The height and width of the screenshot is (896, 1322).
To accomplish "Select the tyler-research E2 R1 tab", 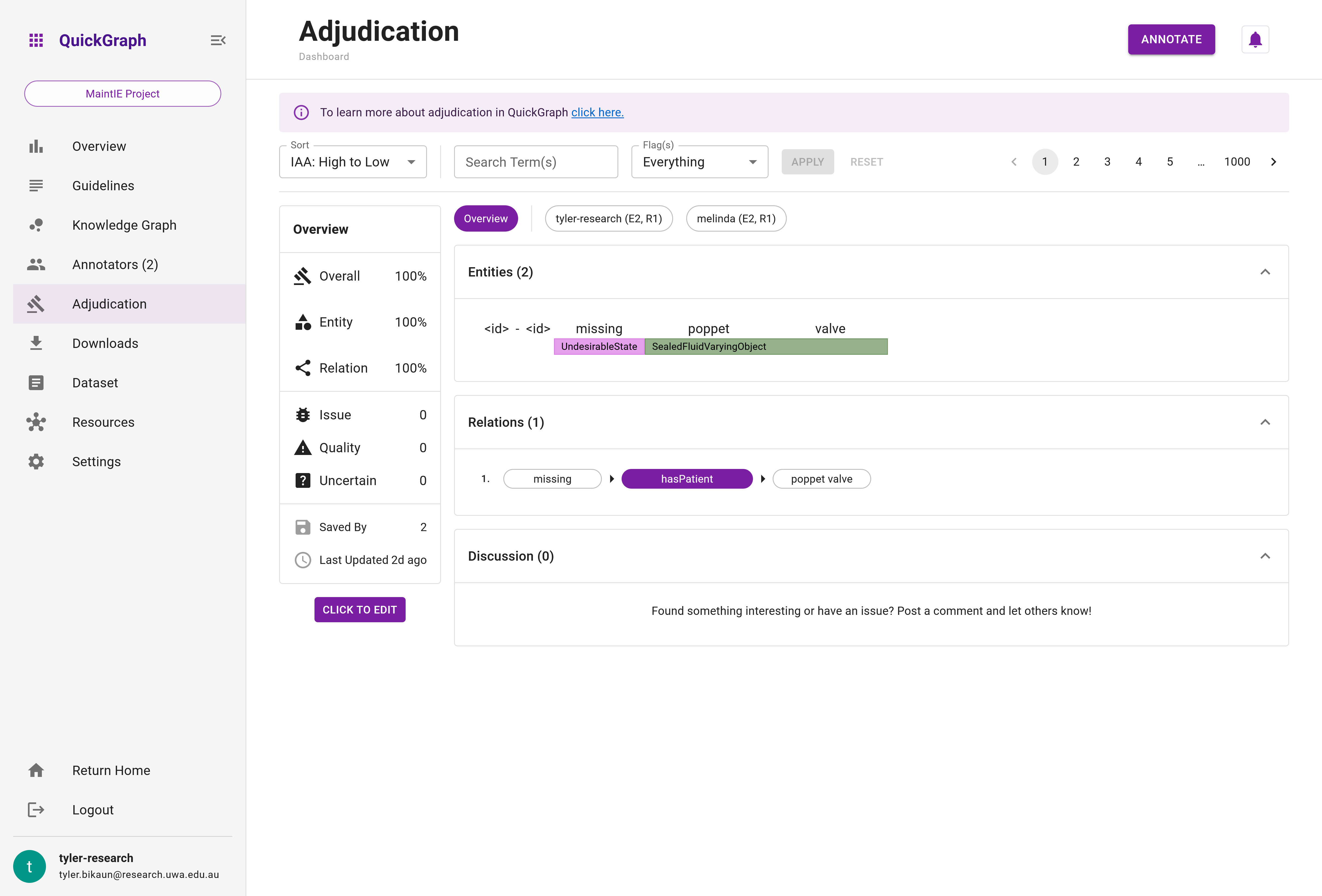I will point(608,218).
